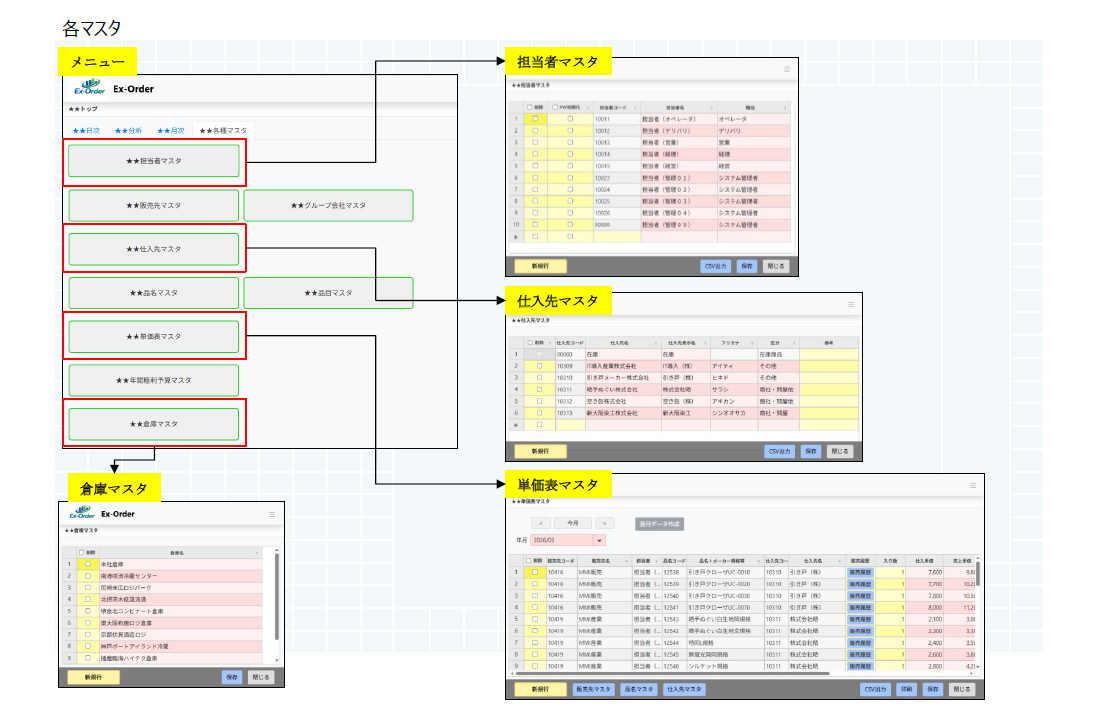
Task: Tick the 削除 checkbox for staff code 10011
Action: click(x=535, y=119)
